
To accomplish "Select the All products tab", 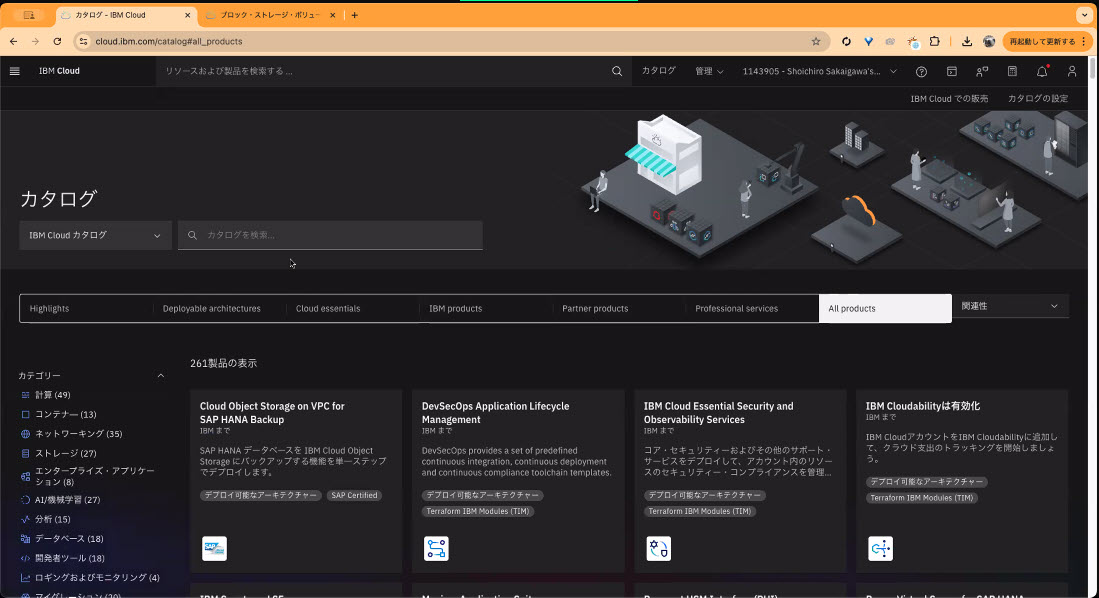I will pyautogui.click(x=885, y=308).
